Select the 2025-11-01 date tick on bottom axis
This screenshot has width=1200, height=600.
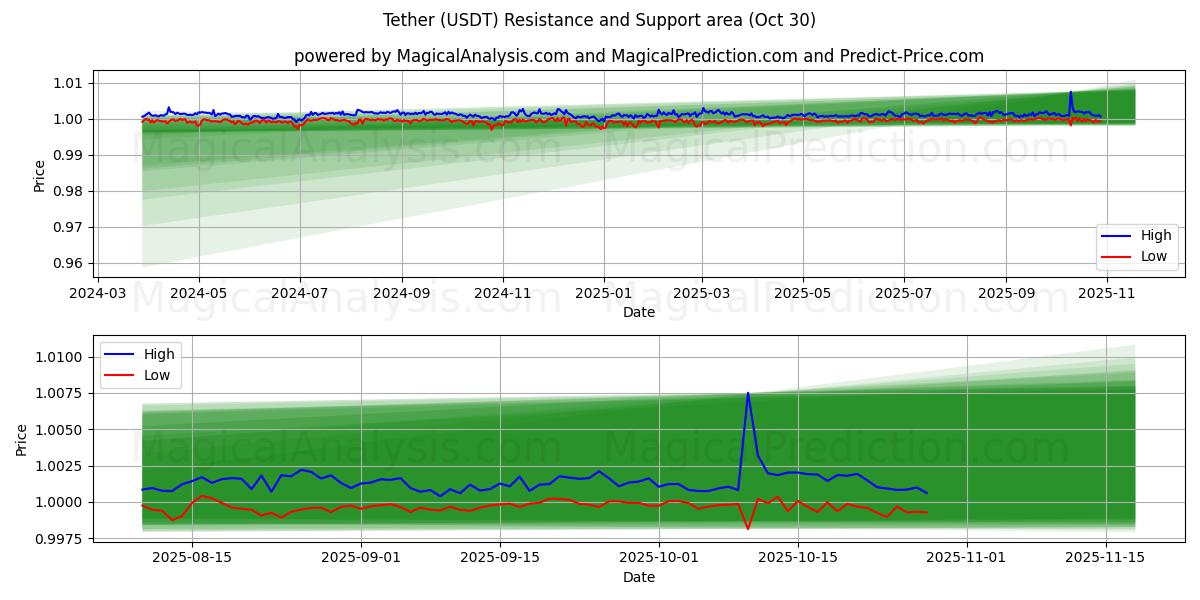(x=967, y=556)
